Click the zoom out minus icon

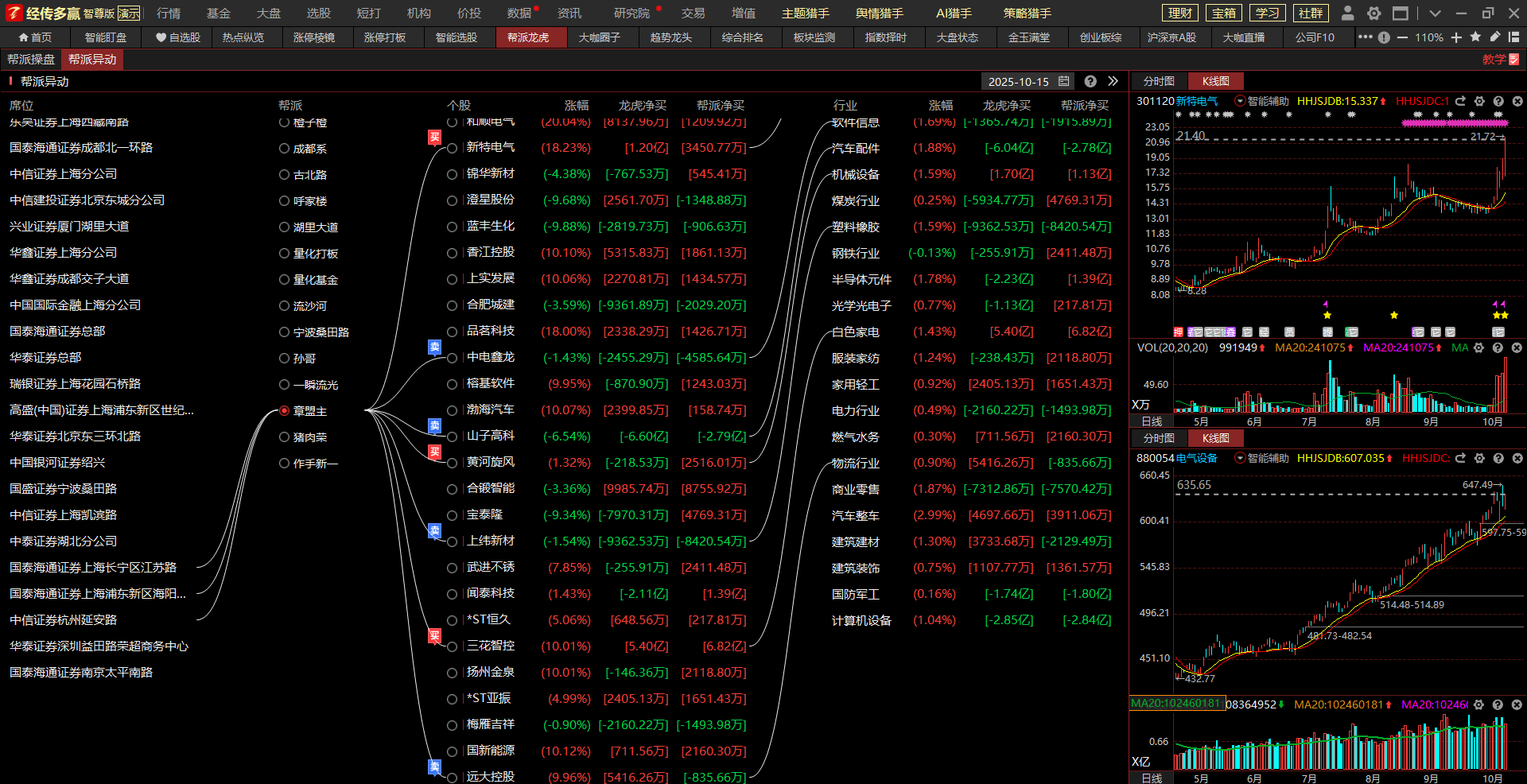[1402, 37]
